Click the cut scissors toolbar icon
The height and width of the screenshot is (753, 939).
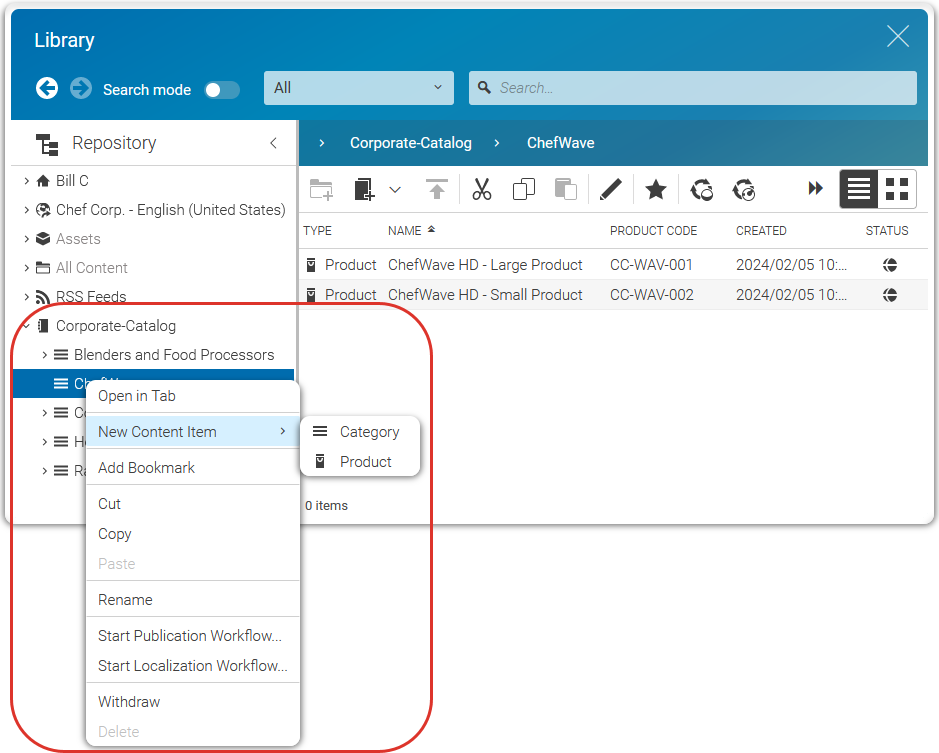pyautogui.click(x=482, y=189)
